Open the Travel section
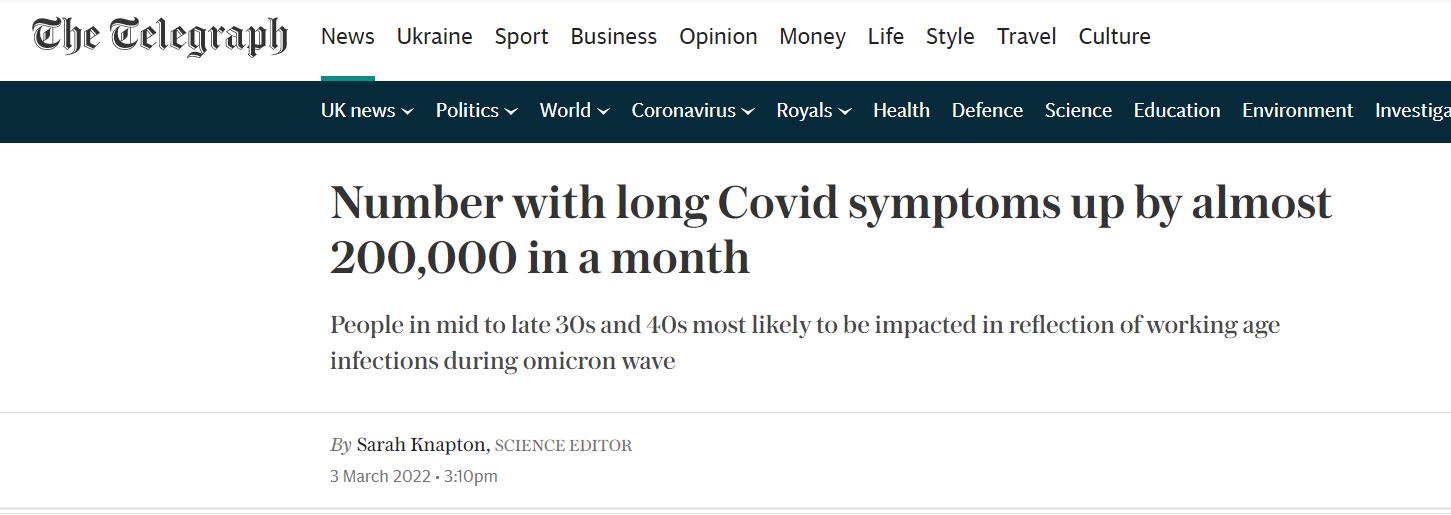1451x515 pixels. 1026,37
